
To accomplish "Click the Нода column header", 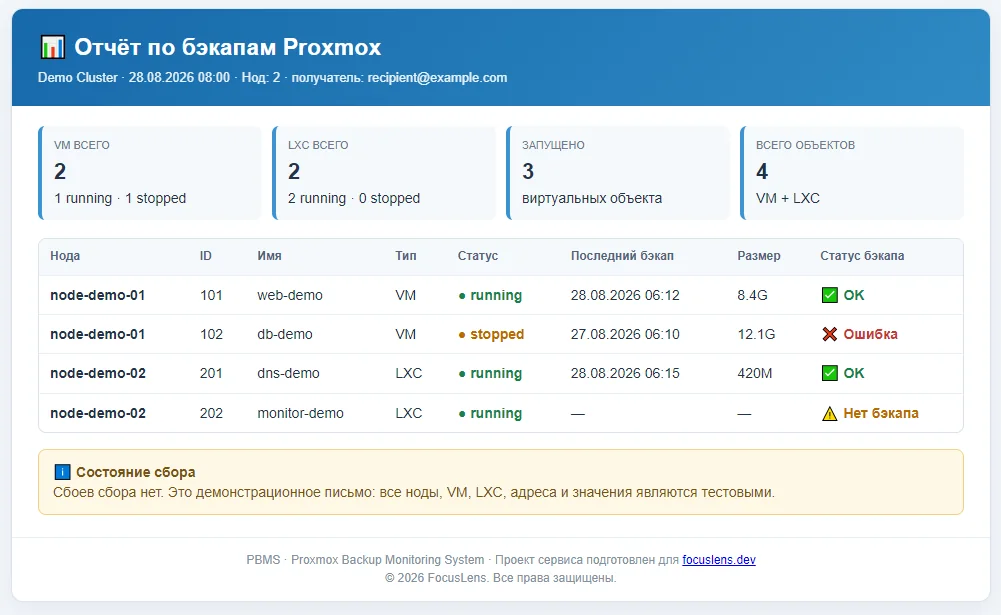I will coord(65,255).
